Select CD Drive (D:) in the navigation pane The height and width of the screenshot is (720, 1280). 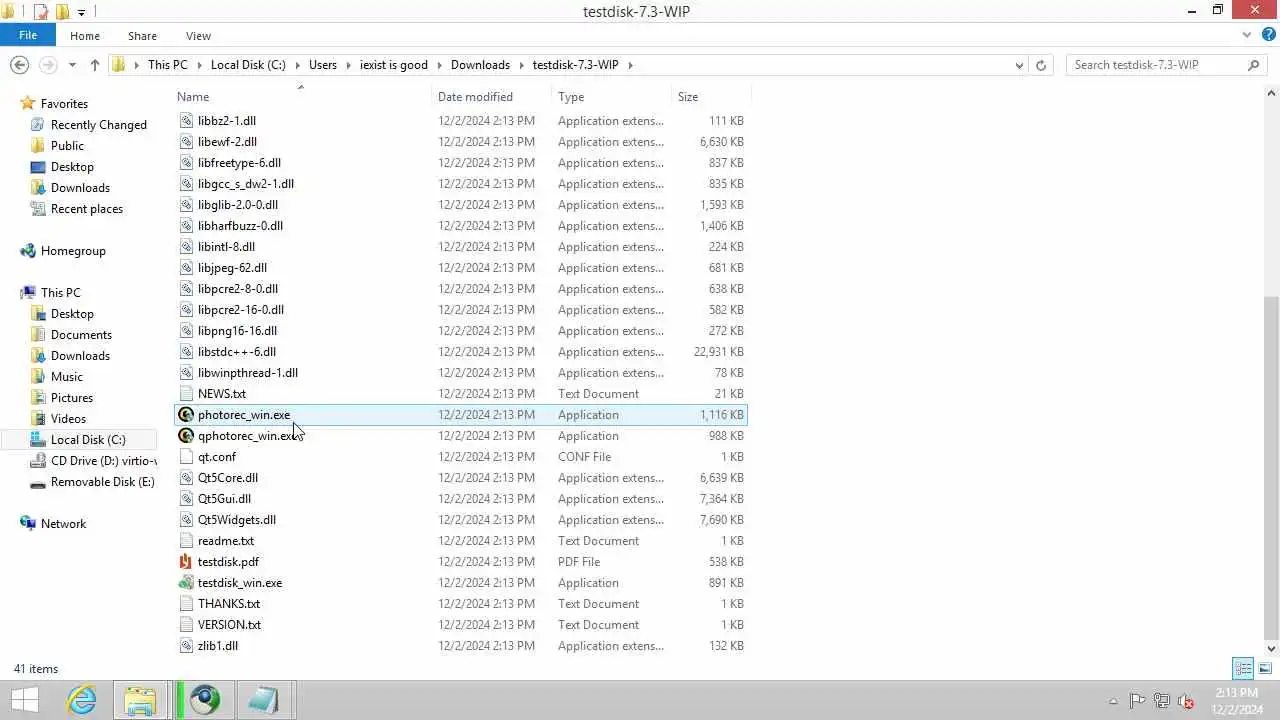point(104,461)
